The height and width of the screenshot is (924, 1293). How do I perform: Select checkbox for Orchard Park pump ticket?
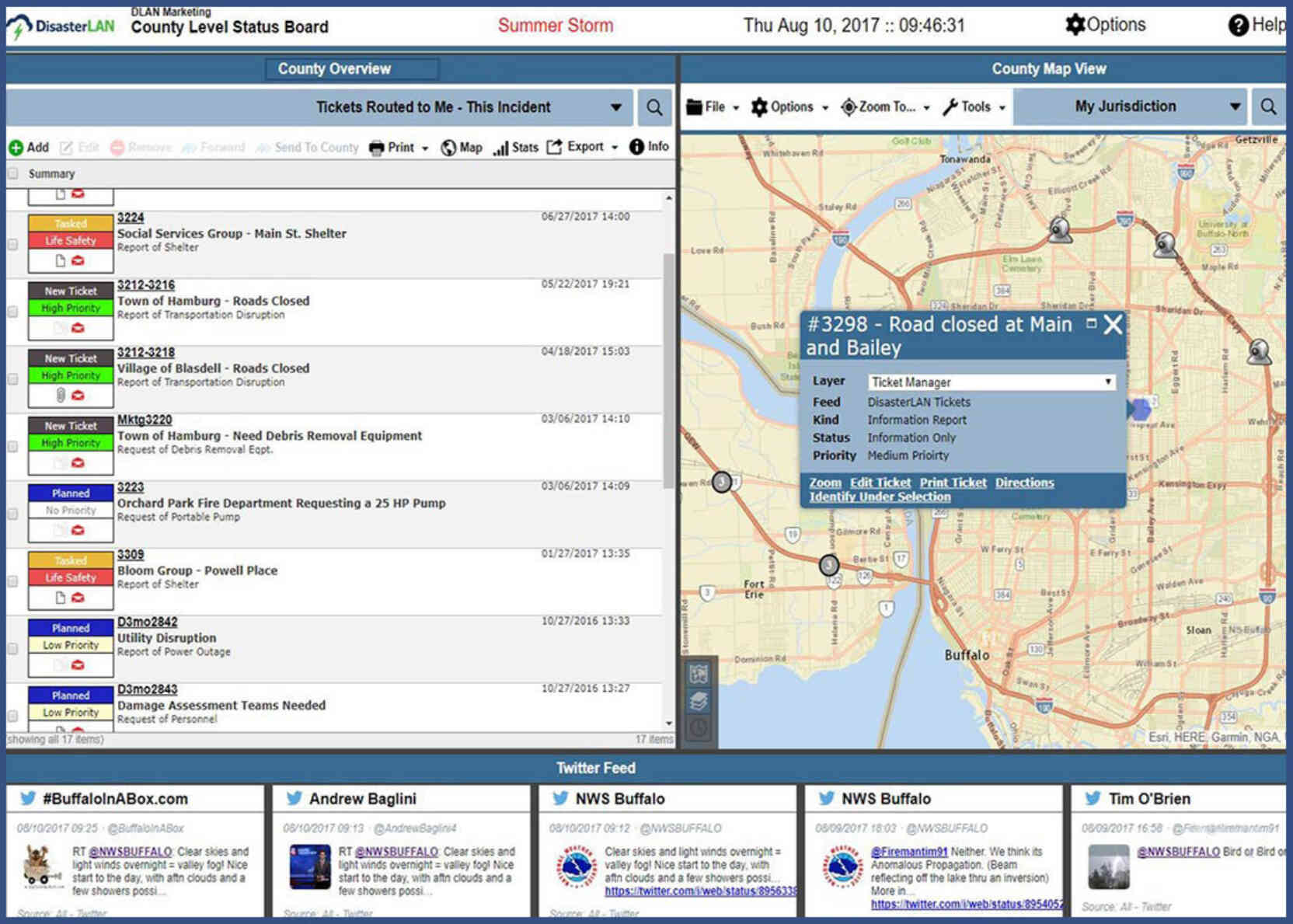[x=13, y=514]
